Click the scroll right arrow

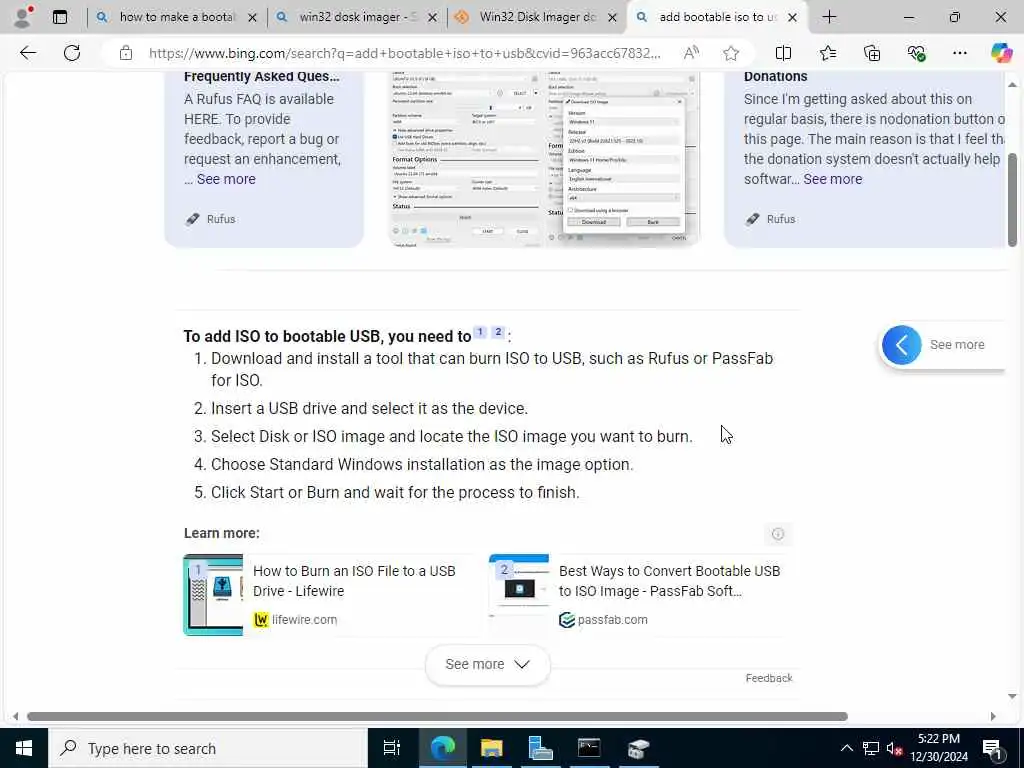click(x=993, y=716)
